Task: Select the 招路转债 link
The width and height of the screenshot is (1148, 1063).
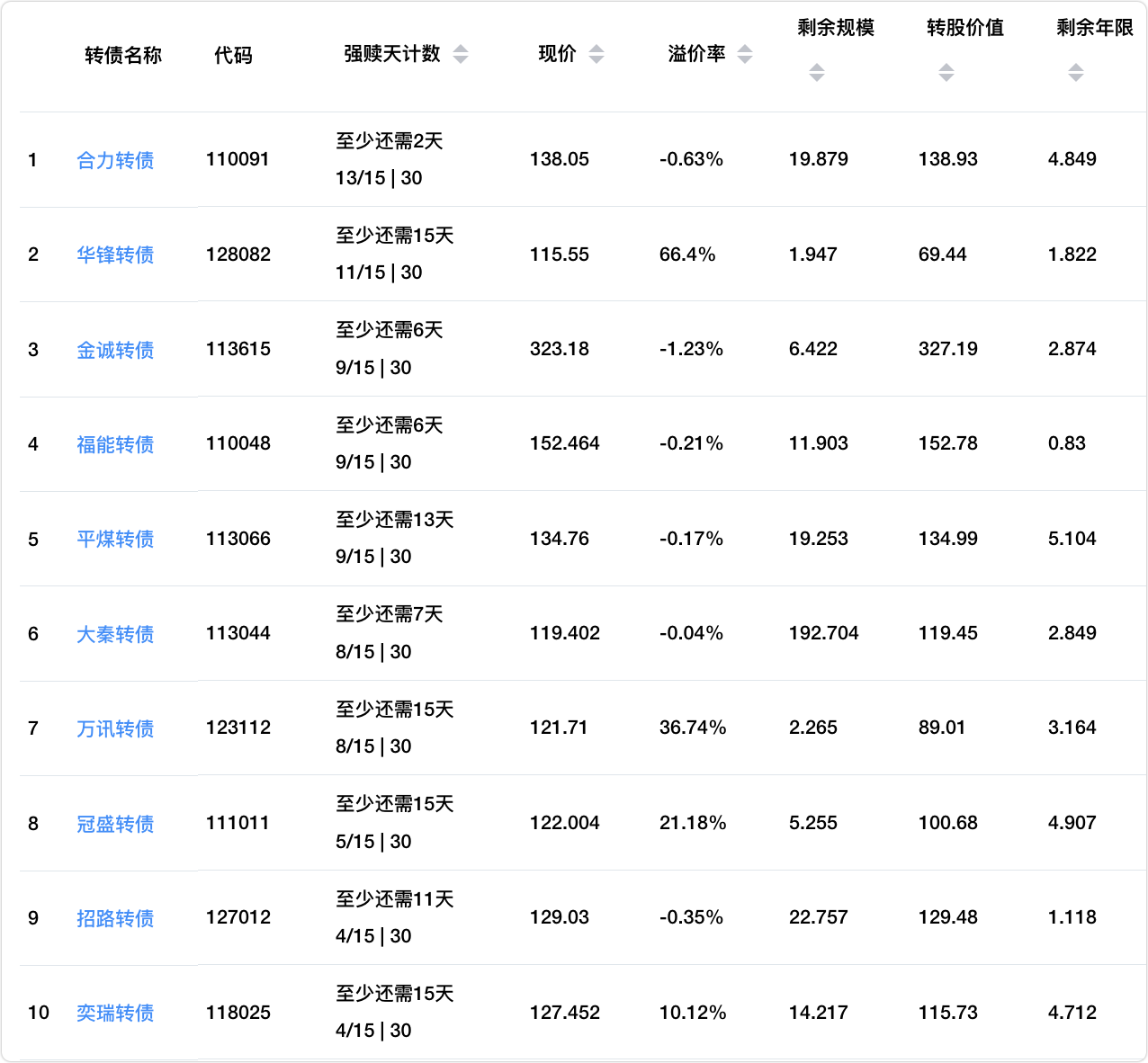Action: pyautogui.click(x=115, y=918)
